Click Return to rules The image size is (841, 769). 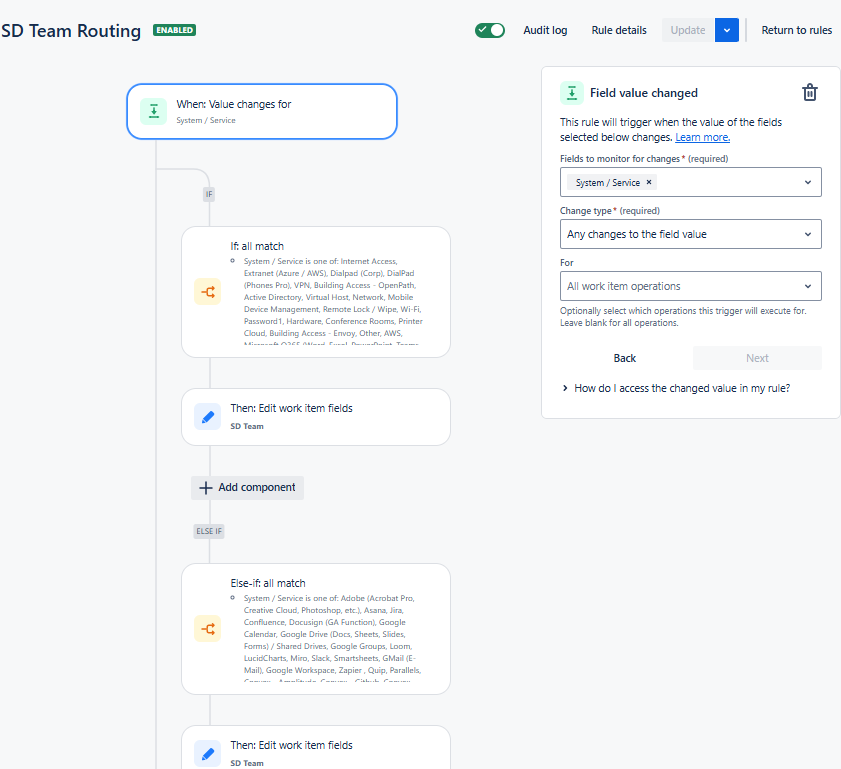796,30
